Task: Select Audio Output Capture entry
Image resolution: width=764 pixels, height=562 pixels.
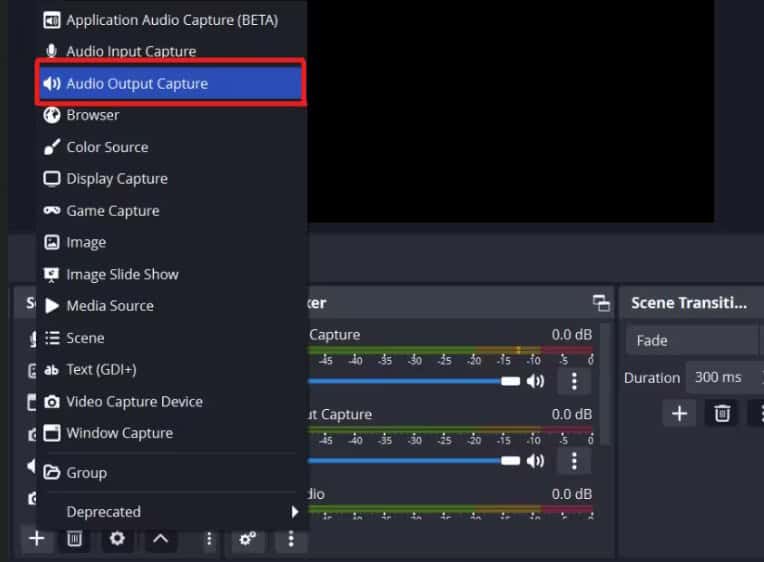Action: (x=172, y=83)
